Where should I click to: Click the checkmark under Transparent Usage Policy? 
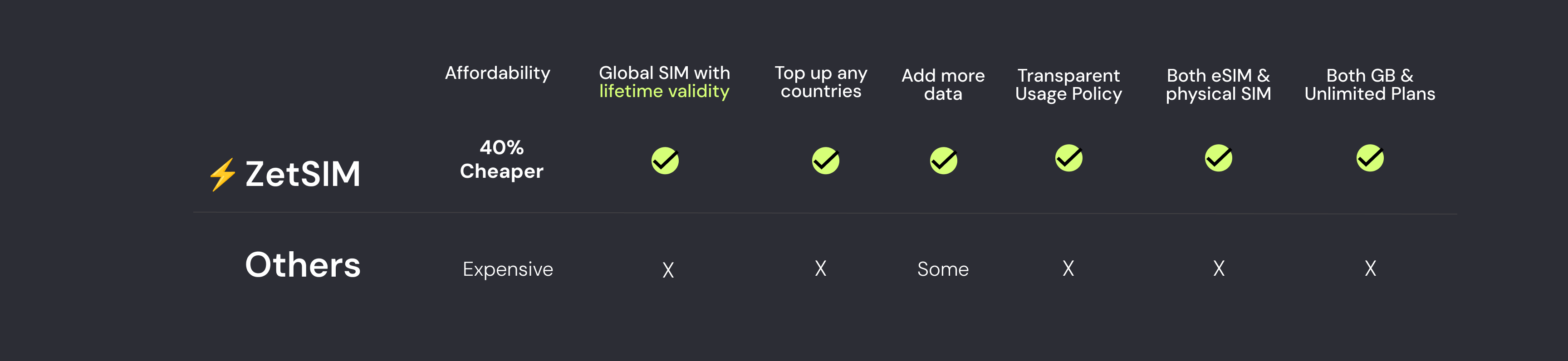click(x=1069, y=158)
